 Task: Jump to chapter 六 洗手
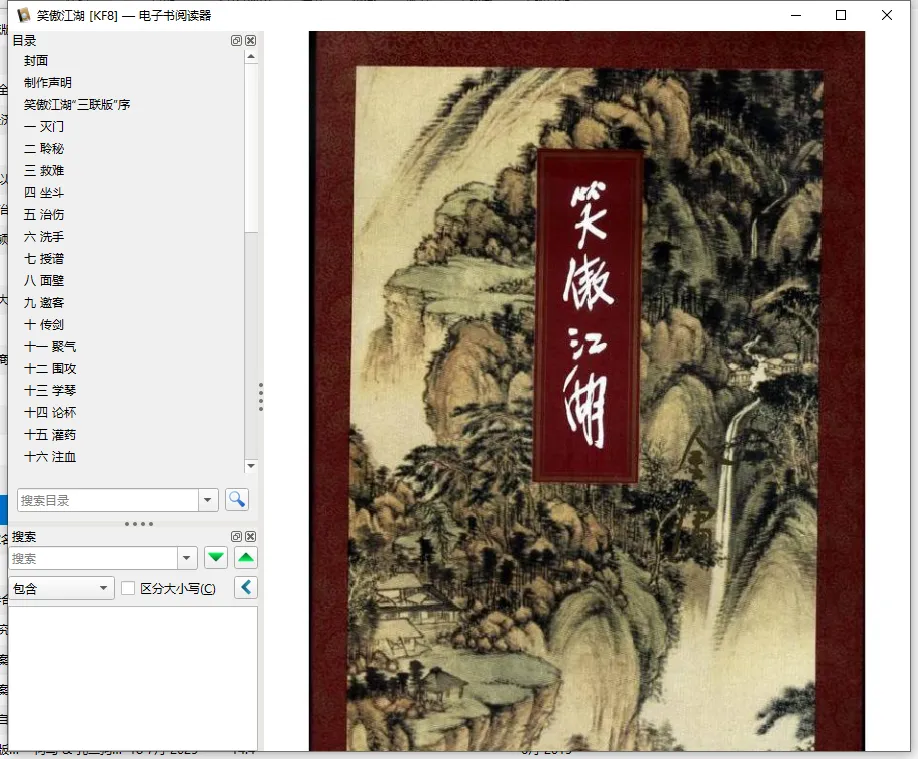click(x=43, y=237)
